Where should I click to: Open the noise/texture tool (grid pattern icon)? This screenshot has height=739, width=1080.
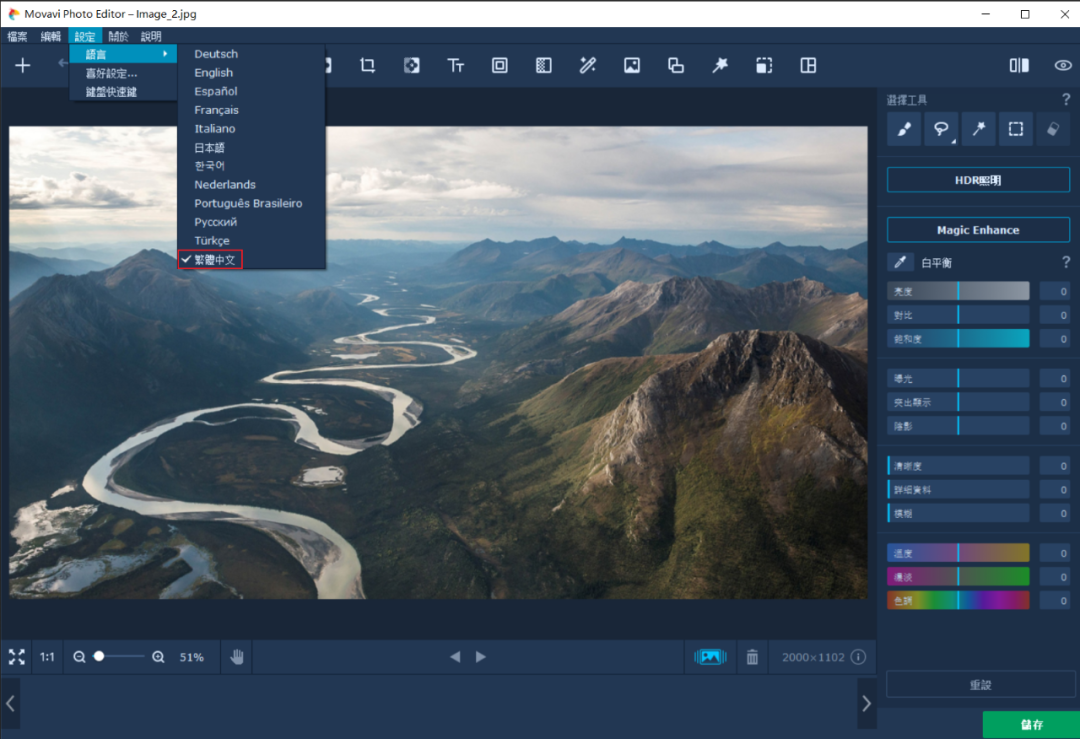click(543, 65)
